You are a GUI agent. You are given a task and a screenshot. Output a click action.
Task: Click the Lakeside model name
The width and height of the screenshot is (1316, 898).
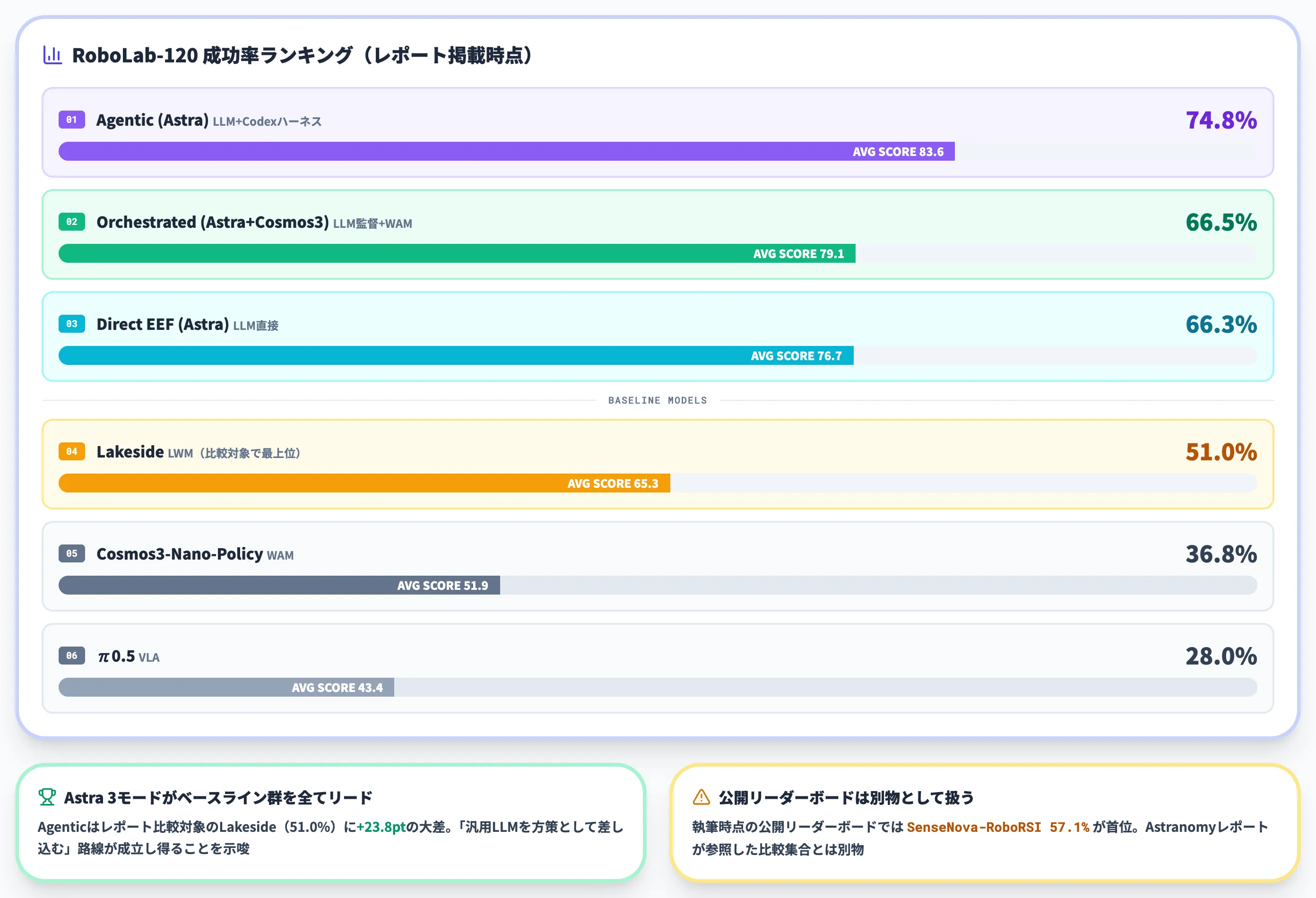click(x=130, y=452)
